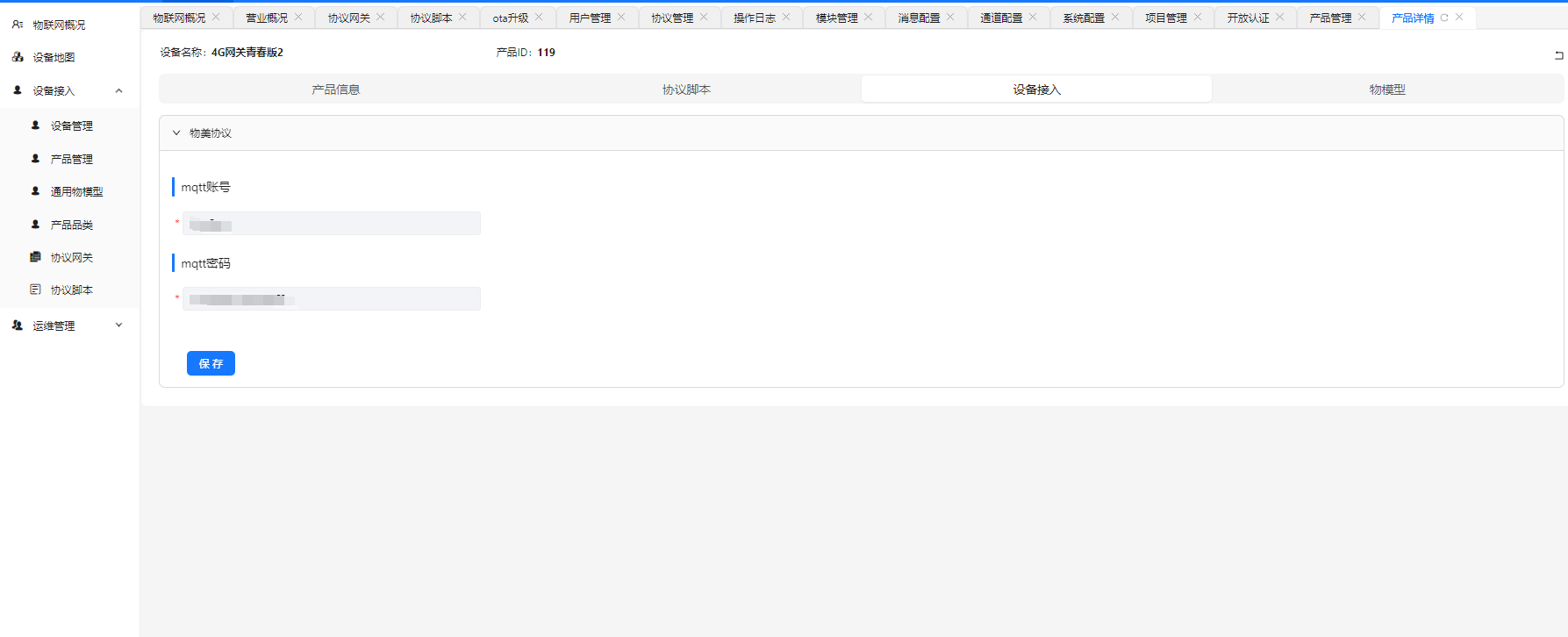Collapse the 设备接入 sidebar menu
1568x637 pixels.
pyautogui.click(x=118, y=90)
